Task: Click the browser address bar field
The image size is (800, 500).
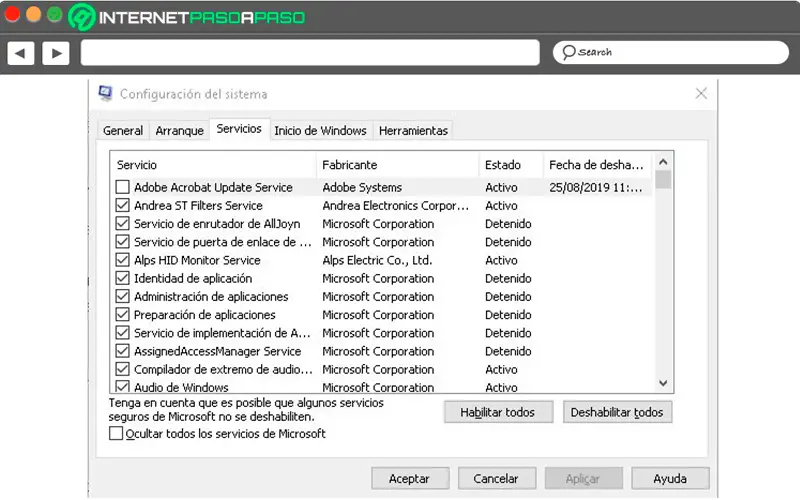Action: [x=312, y=52]
